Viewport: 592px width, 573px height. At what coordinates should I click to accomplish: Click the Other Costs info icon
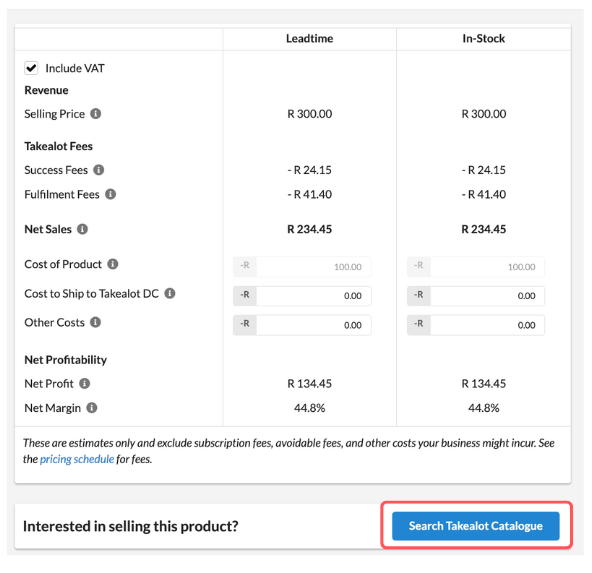(95, 322)
